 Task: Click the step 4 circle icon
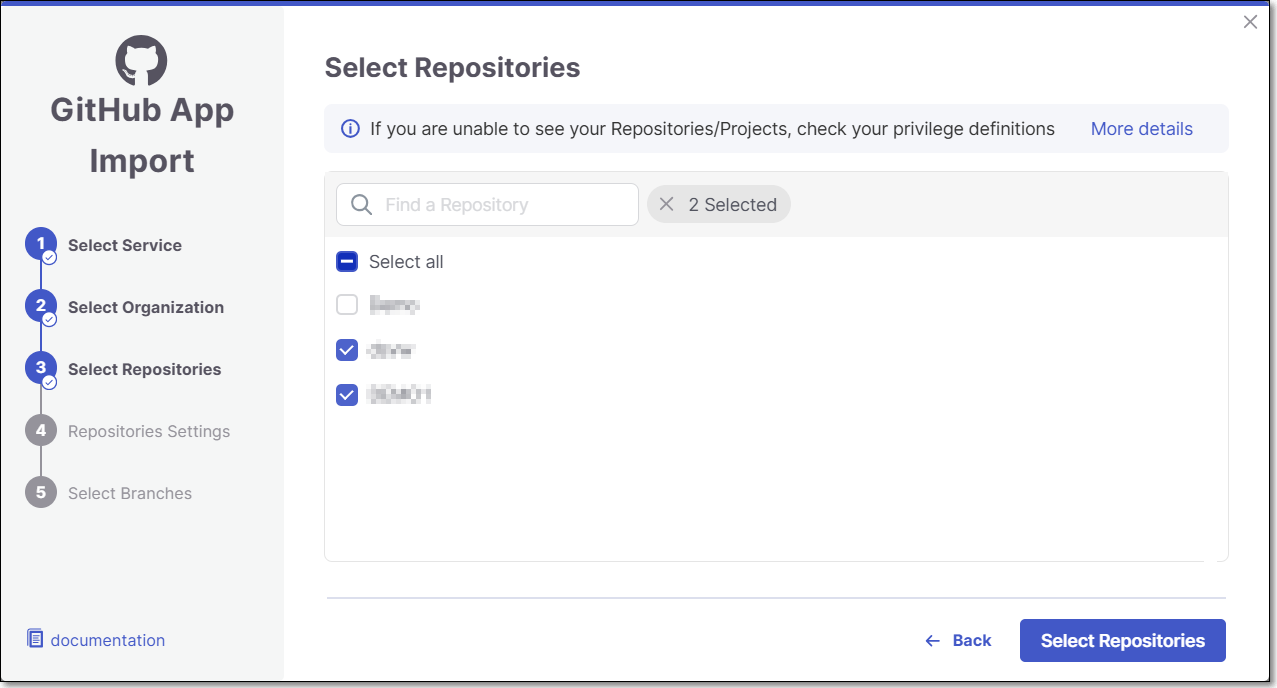point(41,431)
